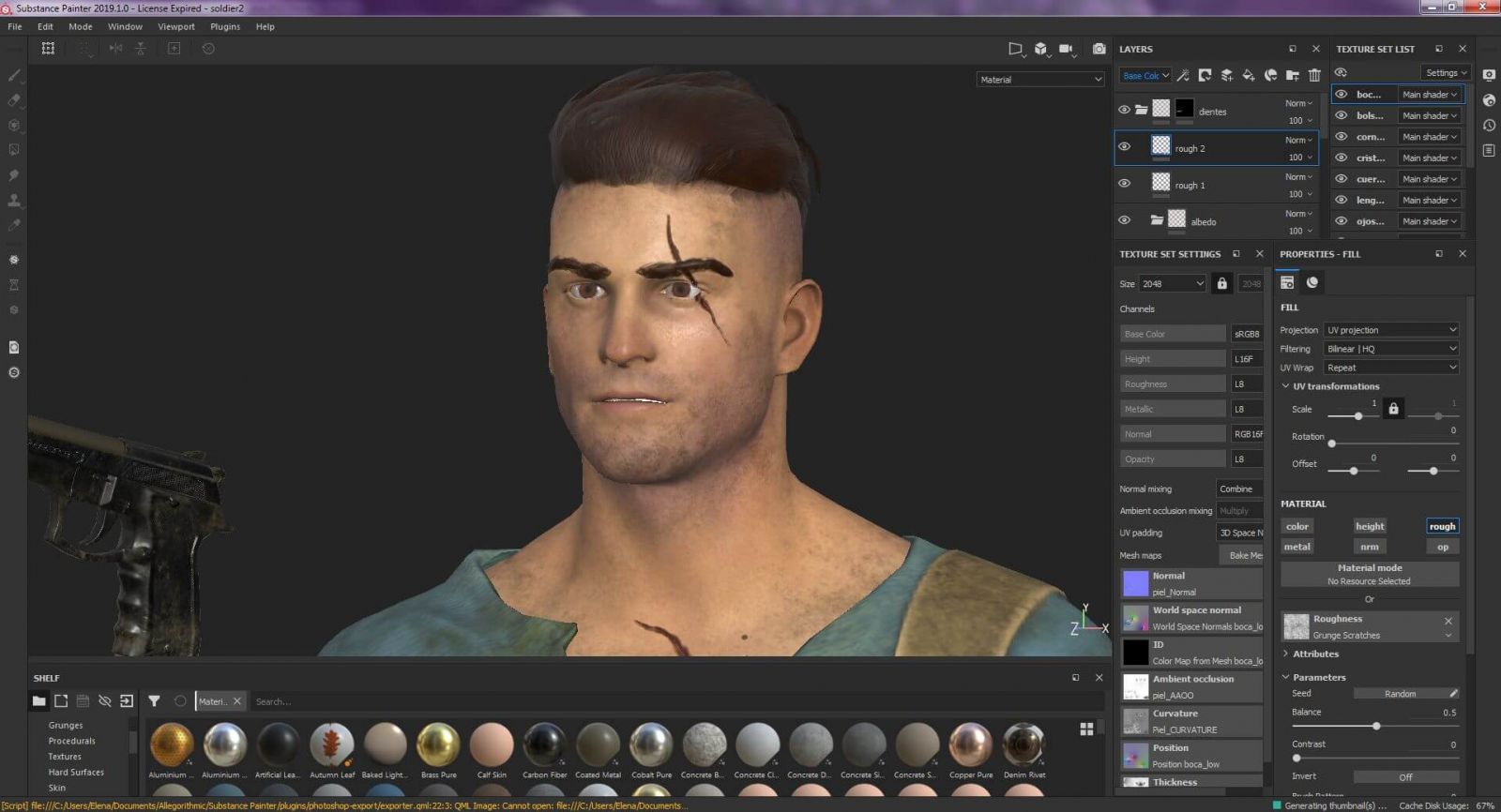The width and height of the screenshot is (1501, 812).
Task: Click the shelf filter funnel icon
Action: click(x=154, y=700)
